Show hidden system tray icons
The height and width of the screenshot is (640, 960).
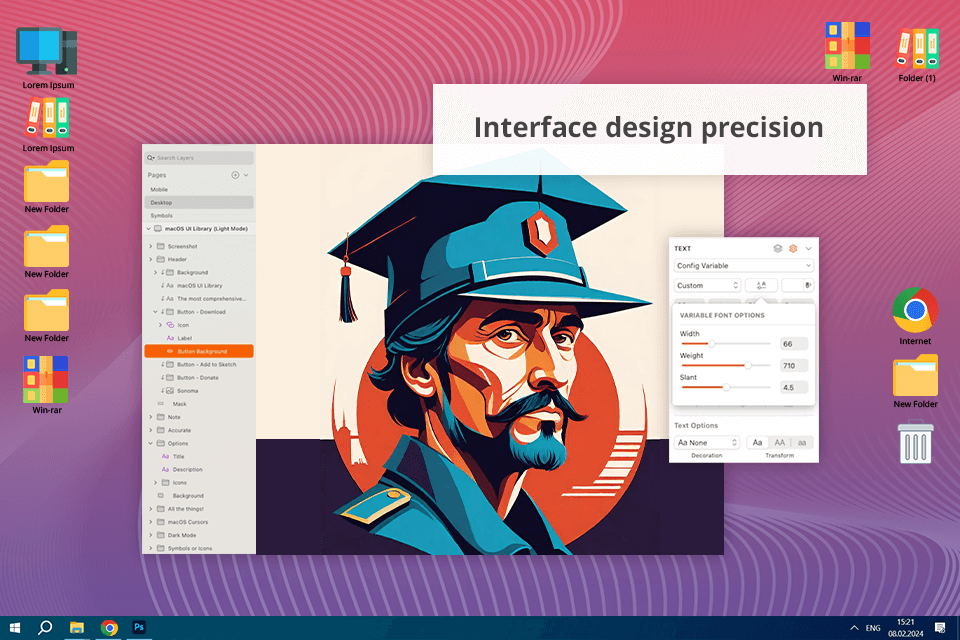pyautogui.click(x=854, y=628)
